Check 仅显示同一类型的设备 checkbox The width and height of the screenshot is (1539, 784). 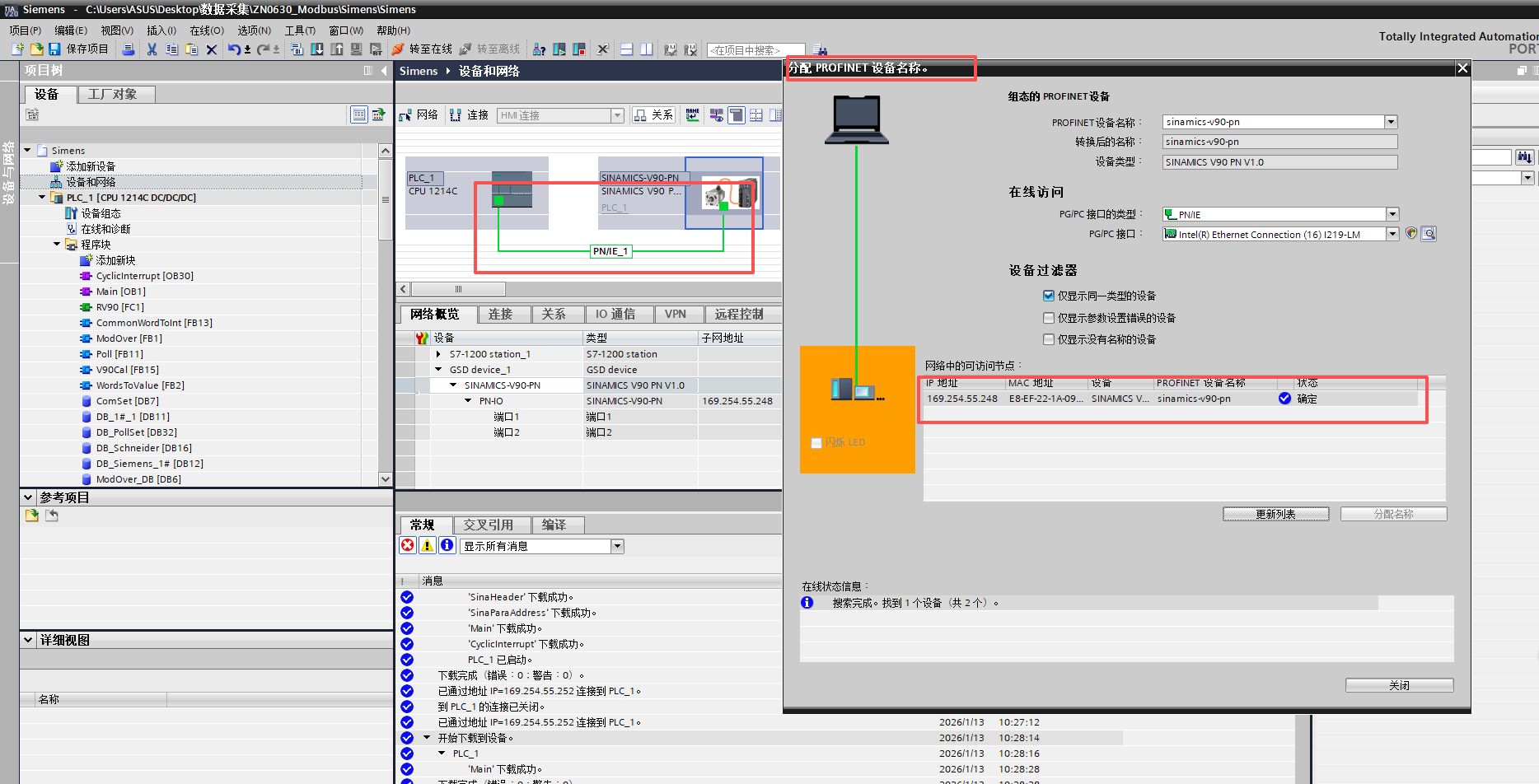point(1049,296)
